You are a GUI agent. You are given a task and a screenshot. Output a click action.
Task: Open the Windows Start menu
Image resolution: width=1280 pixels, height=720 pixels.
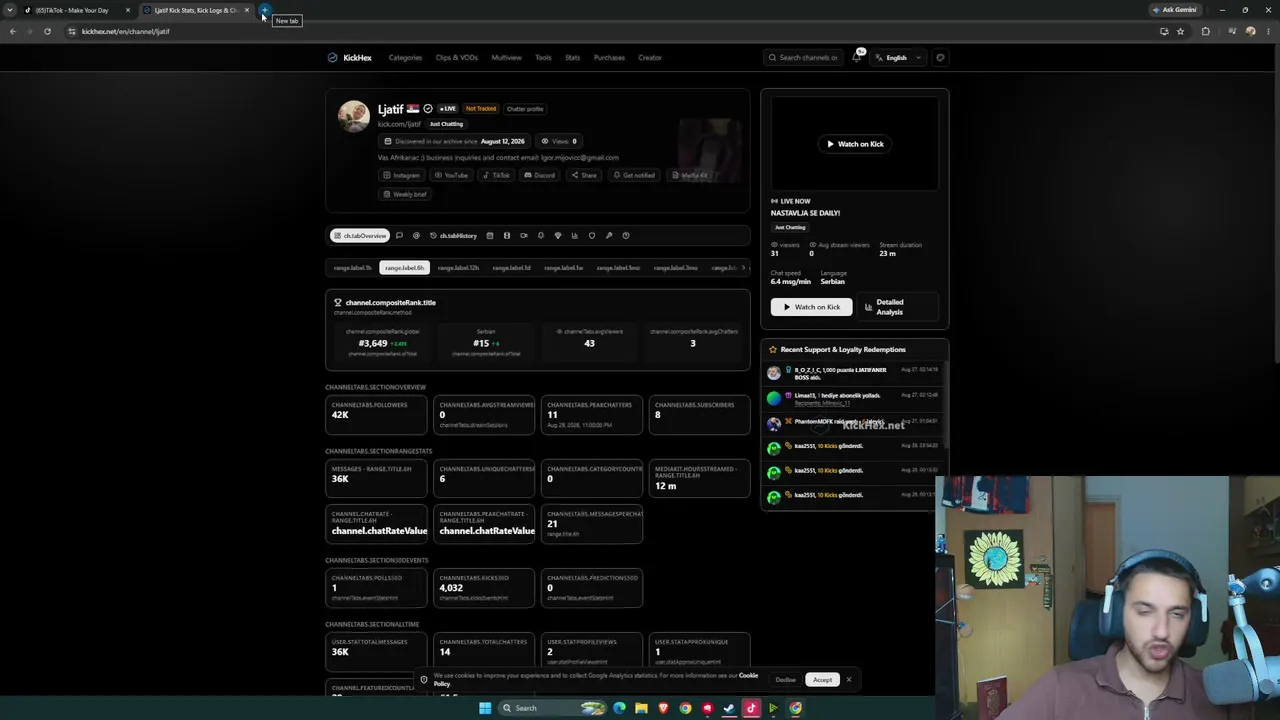(485, 708)
